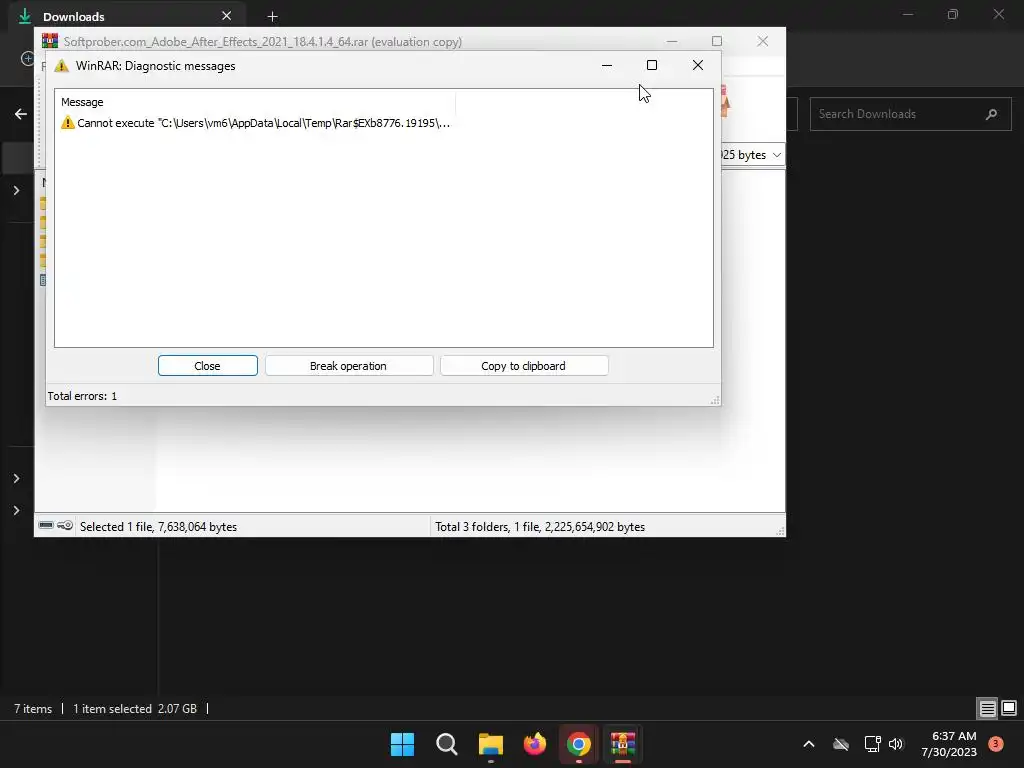
Task: Click Total 3 folders status text
Action: 540,526
